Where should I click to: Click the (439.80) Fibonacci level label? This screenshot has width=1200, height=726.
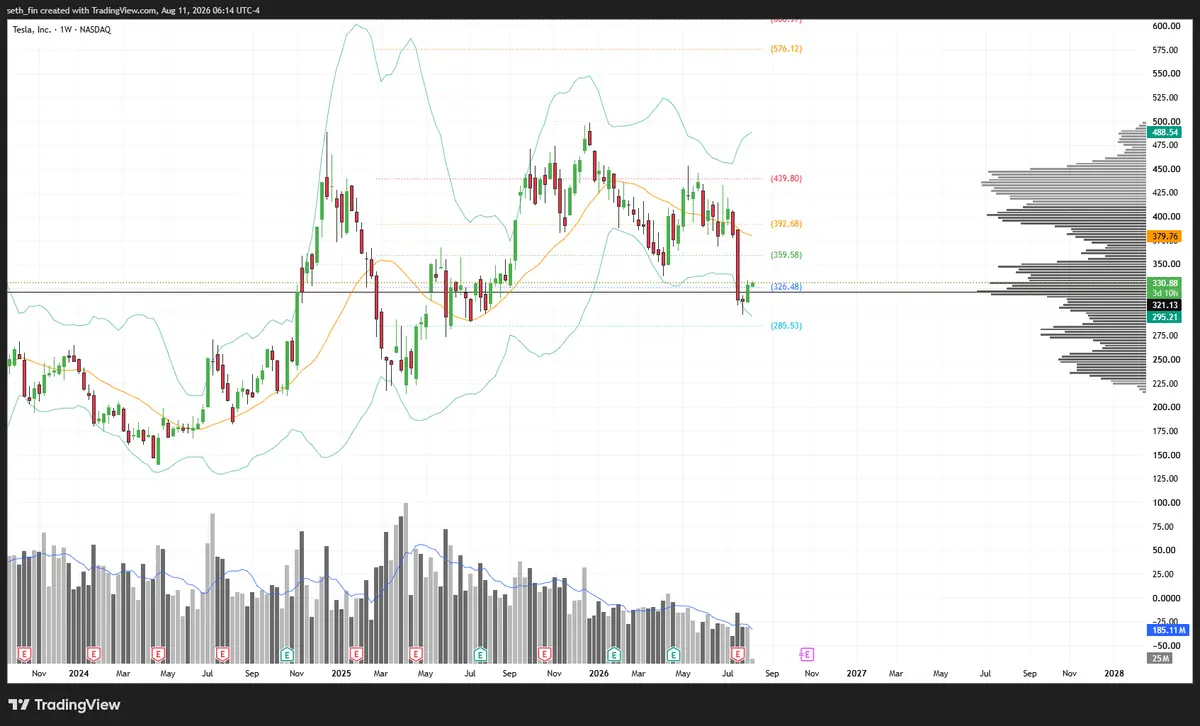tap(787, 179)
